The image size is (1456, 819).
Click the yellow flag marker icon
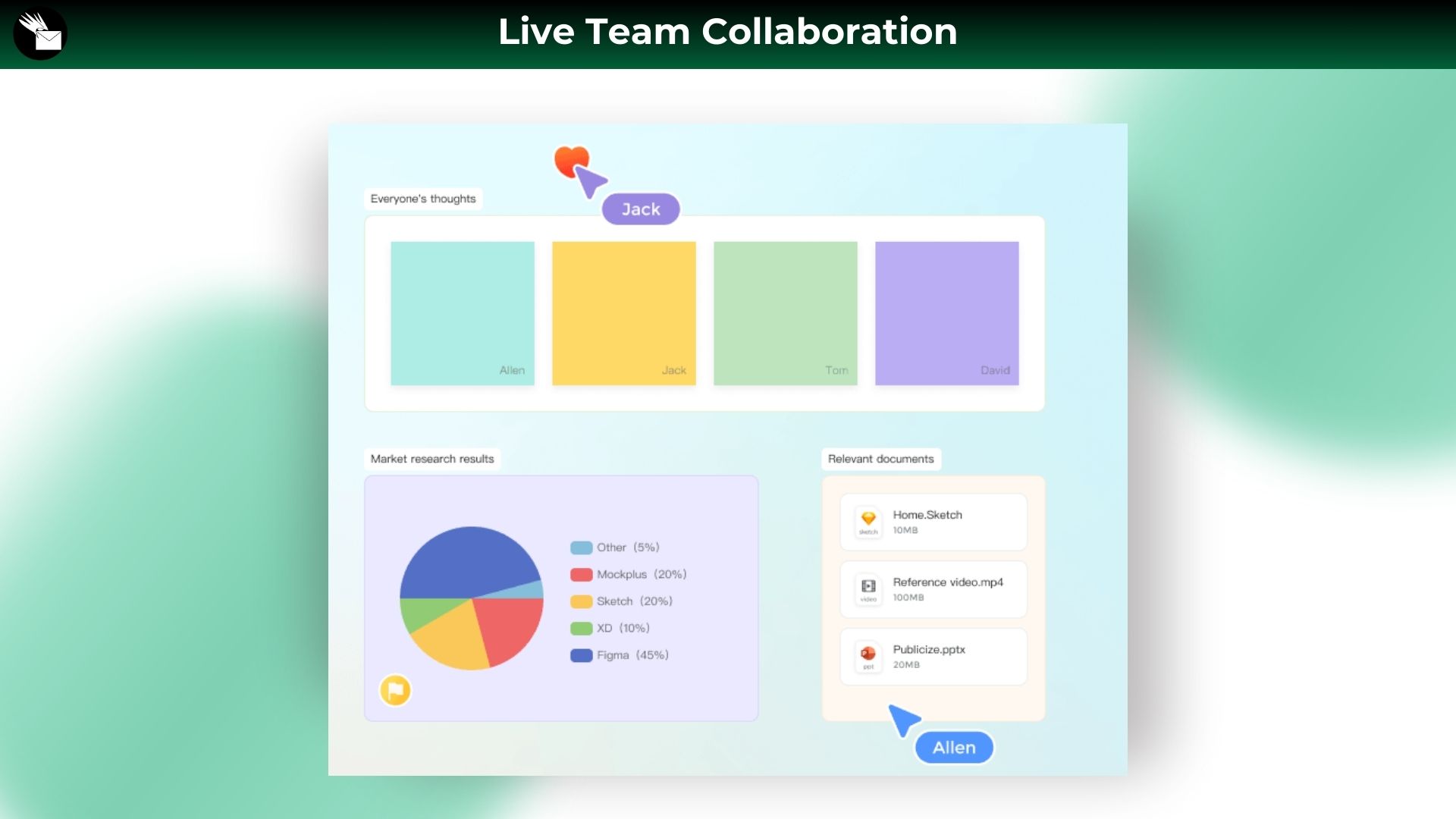click(395, 690)
